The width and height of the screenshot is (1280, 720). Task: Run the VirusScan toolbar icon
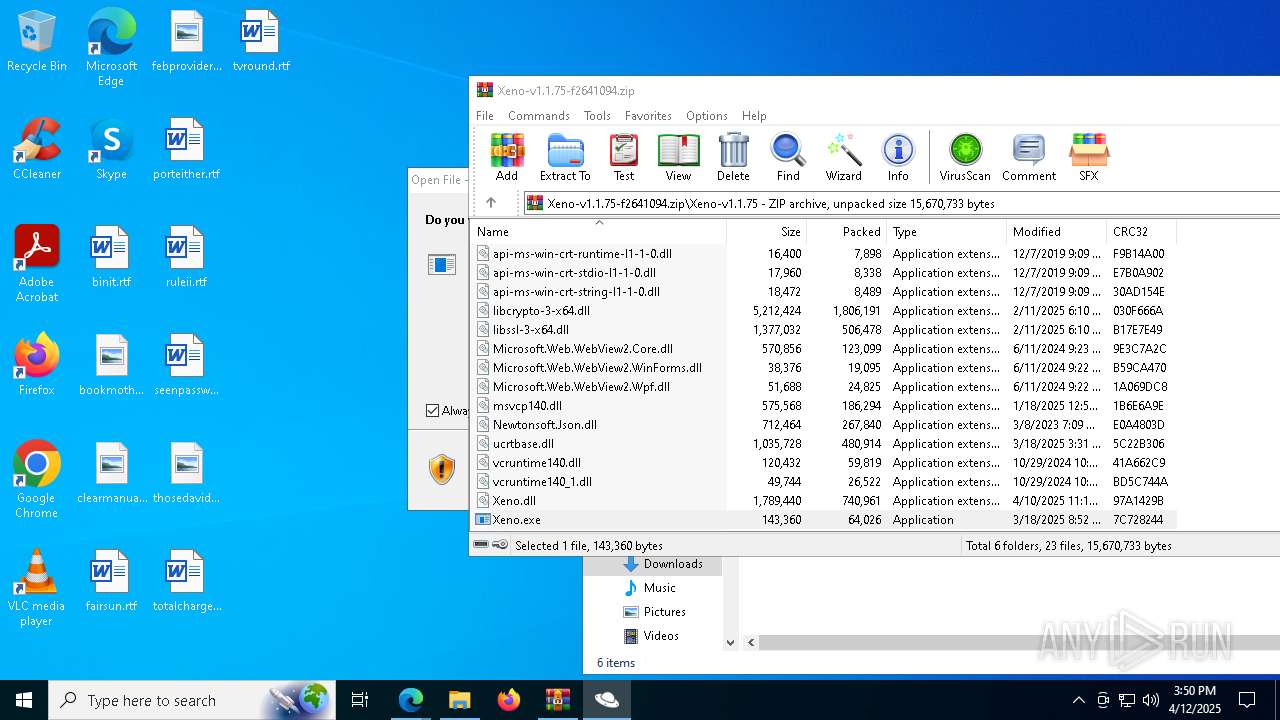[x=965, y=158]
